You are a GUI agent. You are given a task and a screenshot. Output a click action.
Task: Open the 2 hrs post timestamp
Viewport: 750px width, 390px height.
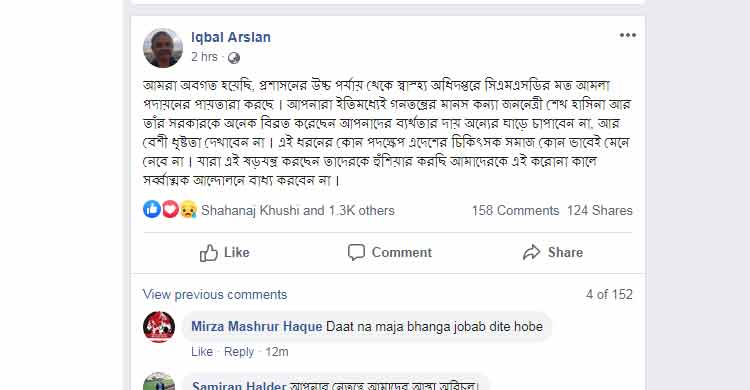click(204, 57)
